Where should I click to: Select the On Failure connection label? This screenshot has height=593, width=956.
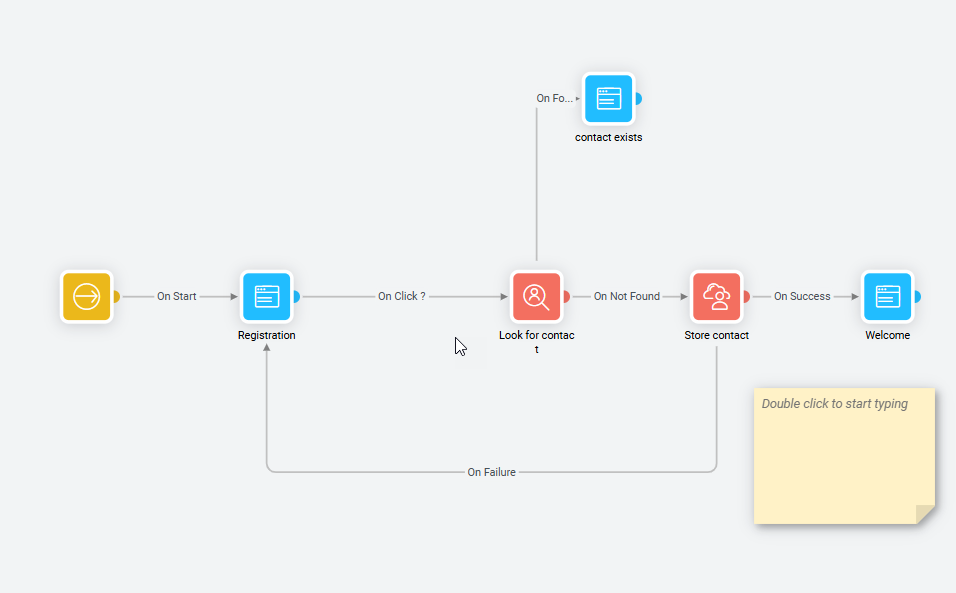pyautogui.click(x=492, y=472)
